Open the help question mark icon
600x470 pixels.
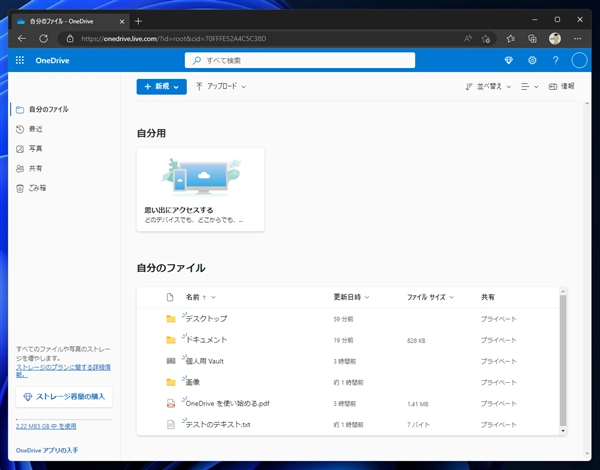tap(555, 60)
